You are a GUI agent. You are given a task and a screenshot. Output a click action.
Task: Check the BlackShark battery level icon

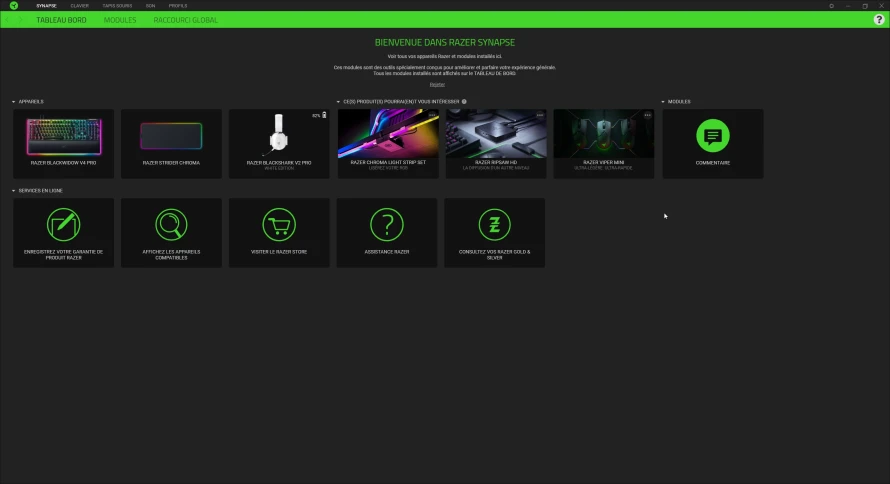point(324,115)
